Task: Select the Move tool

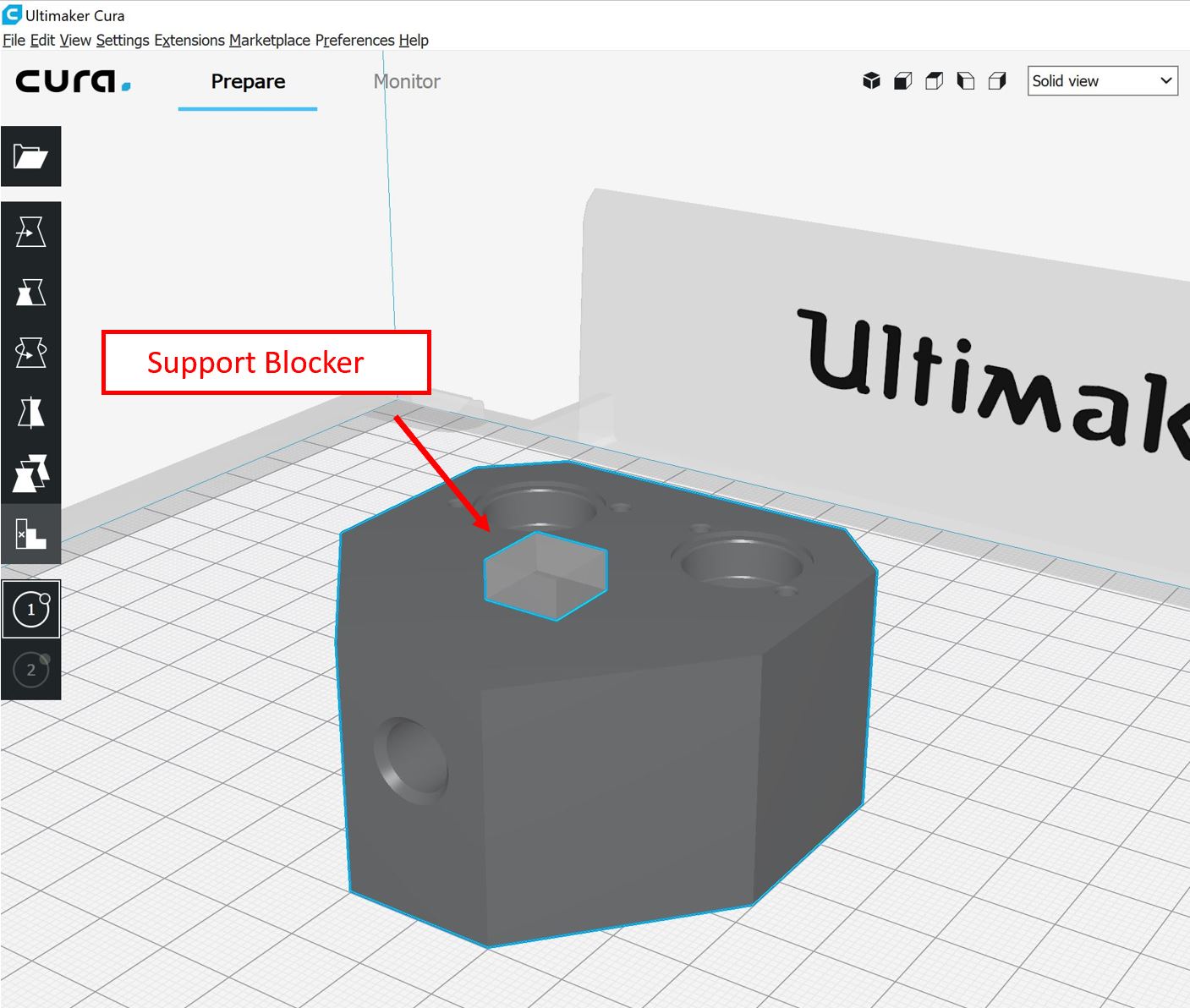Action: click(30, 232)
